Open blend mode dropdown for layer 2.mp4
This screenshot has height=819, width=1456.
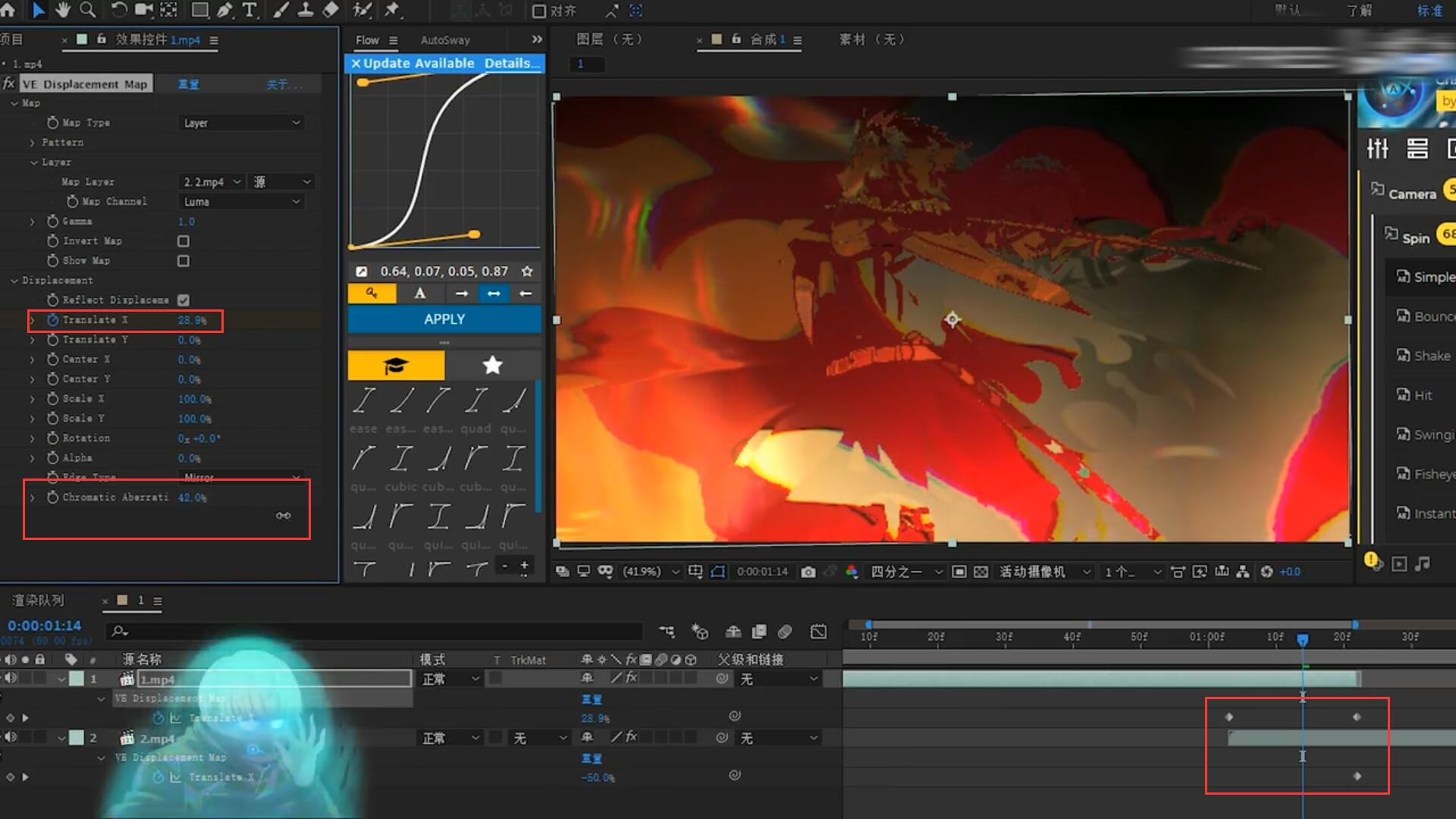pyautogui.click(x=451, y=738)
